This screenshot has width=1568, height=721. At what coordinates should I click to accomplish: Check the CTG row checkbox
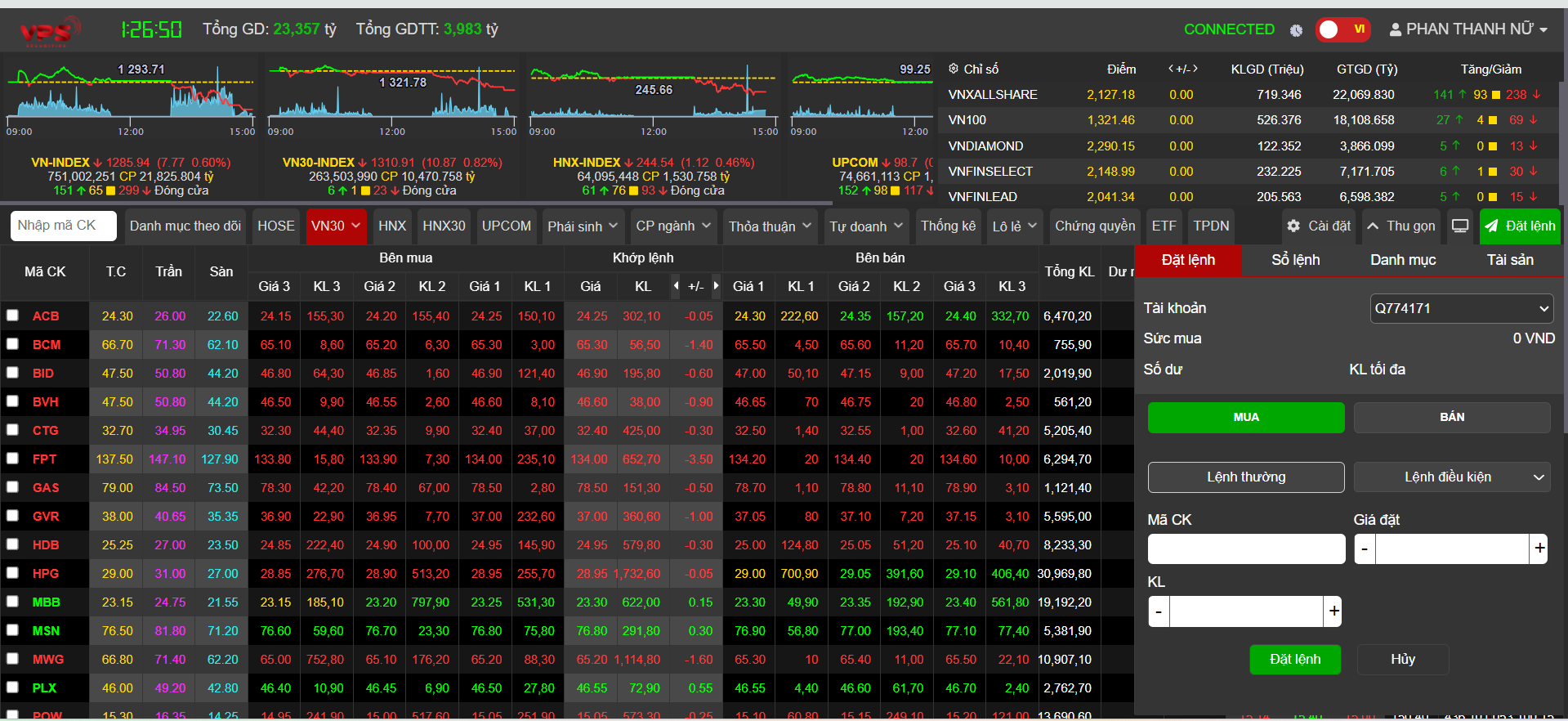[12, 429]
